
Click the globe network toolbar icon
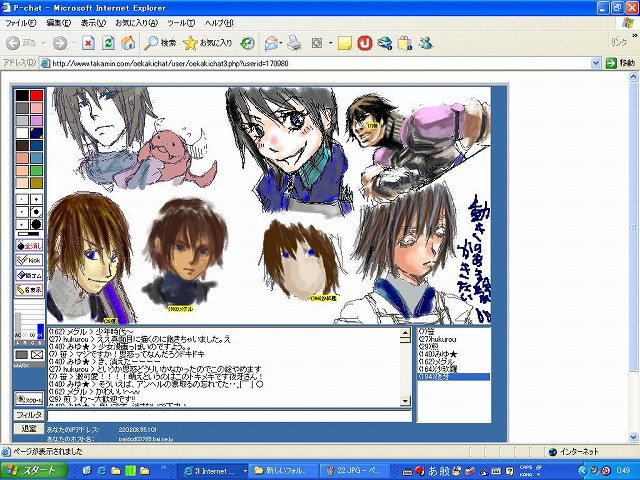tap(384, 43)
